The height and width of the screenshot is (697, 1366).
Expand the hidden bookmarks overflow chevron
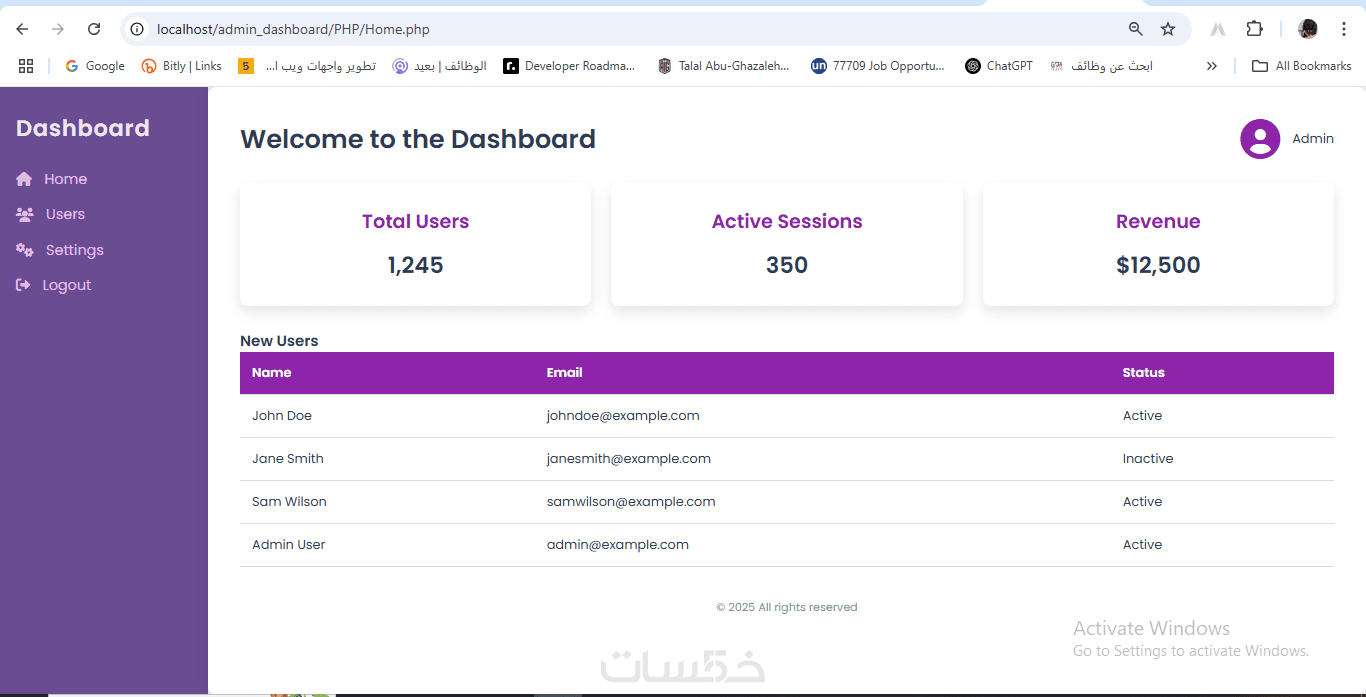point(1212,66)
